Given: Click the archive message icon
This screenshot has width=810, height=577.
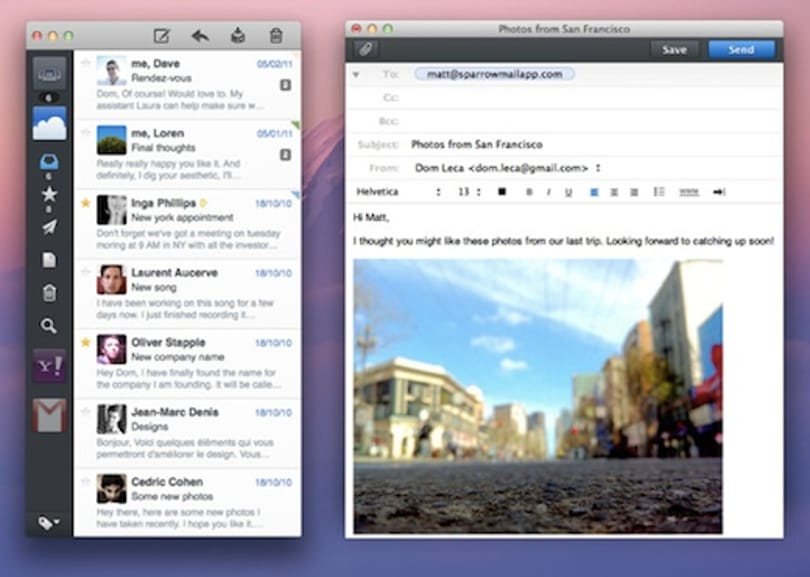Looking at the screenshot, I should (x=238, y=36).
